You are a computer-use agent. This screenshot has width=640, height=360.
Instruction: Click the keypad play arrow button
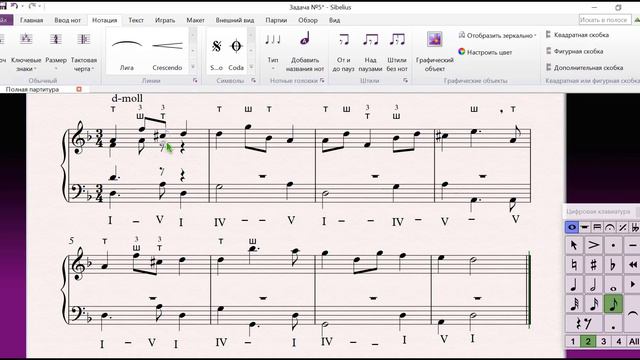pyautogui.click(x=632, y=284)
